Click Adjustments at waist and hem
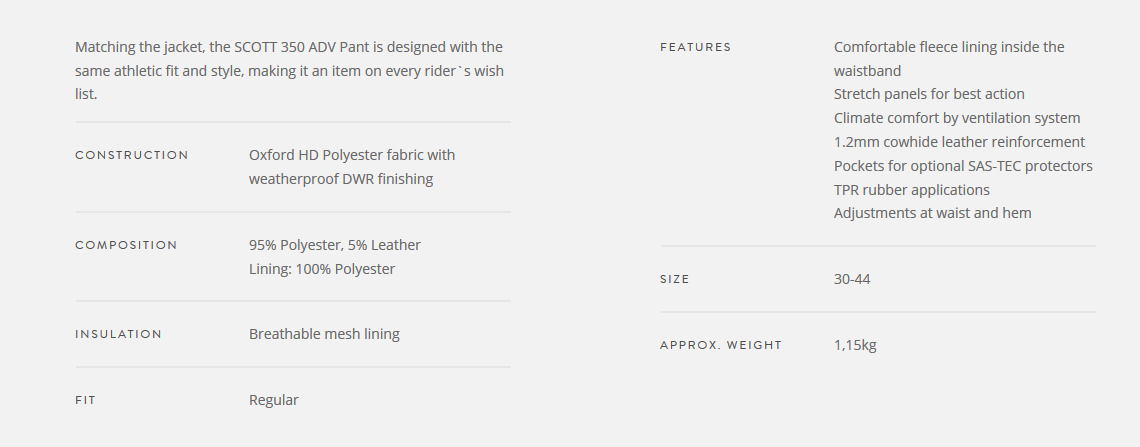The height and width of the screenshot is (447, 1140). click(x=933, y=213)
